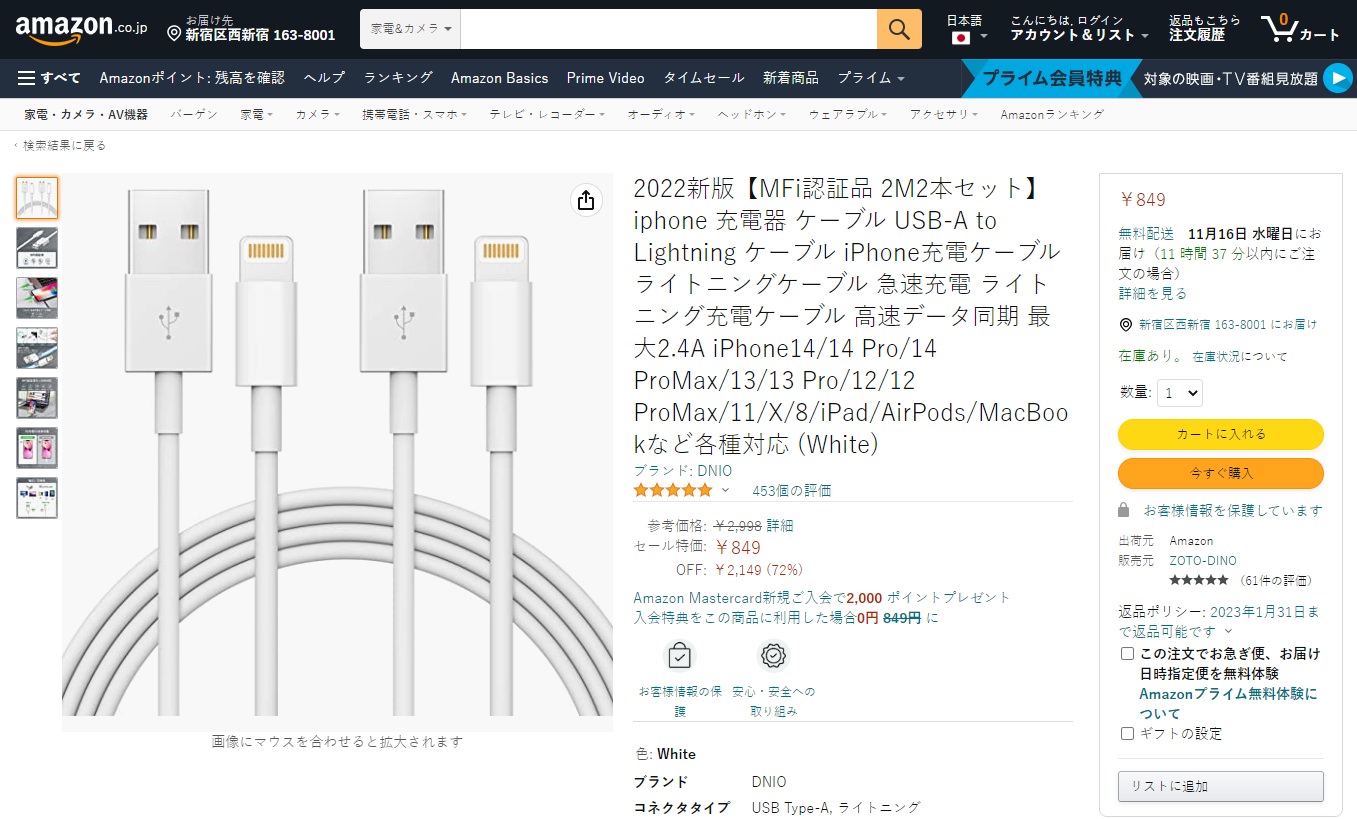Click the お客様情報の保護 shield icon

point(679,654)
